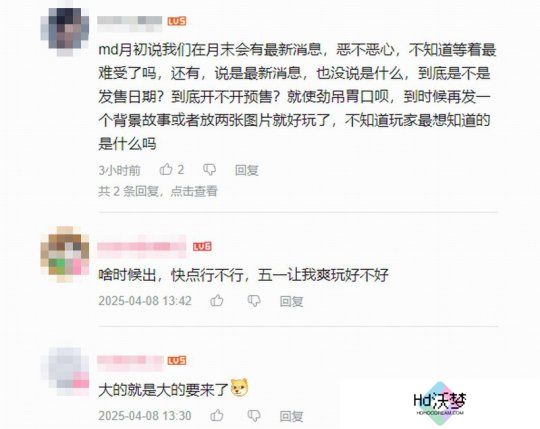This screenshot has height=429, width=540.
Task: Like the comment posted 3小时前
Action: [x=166, y=169]
